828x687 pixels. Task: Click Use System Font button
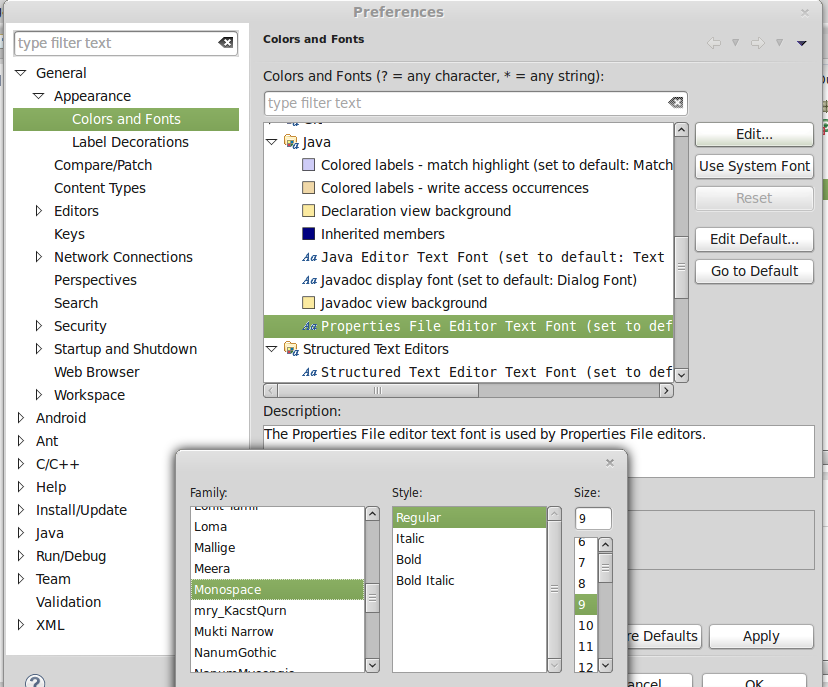click(x=754, y=166)
